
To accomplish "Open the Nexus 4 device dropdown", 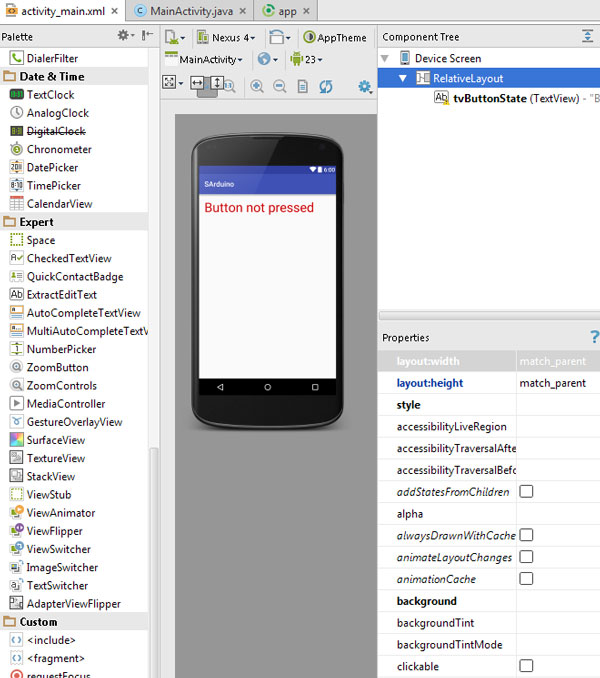I will pyautogui.click(x=226, y=38).
